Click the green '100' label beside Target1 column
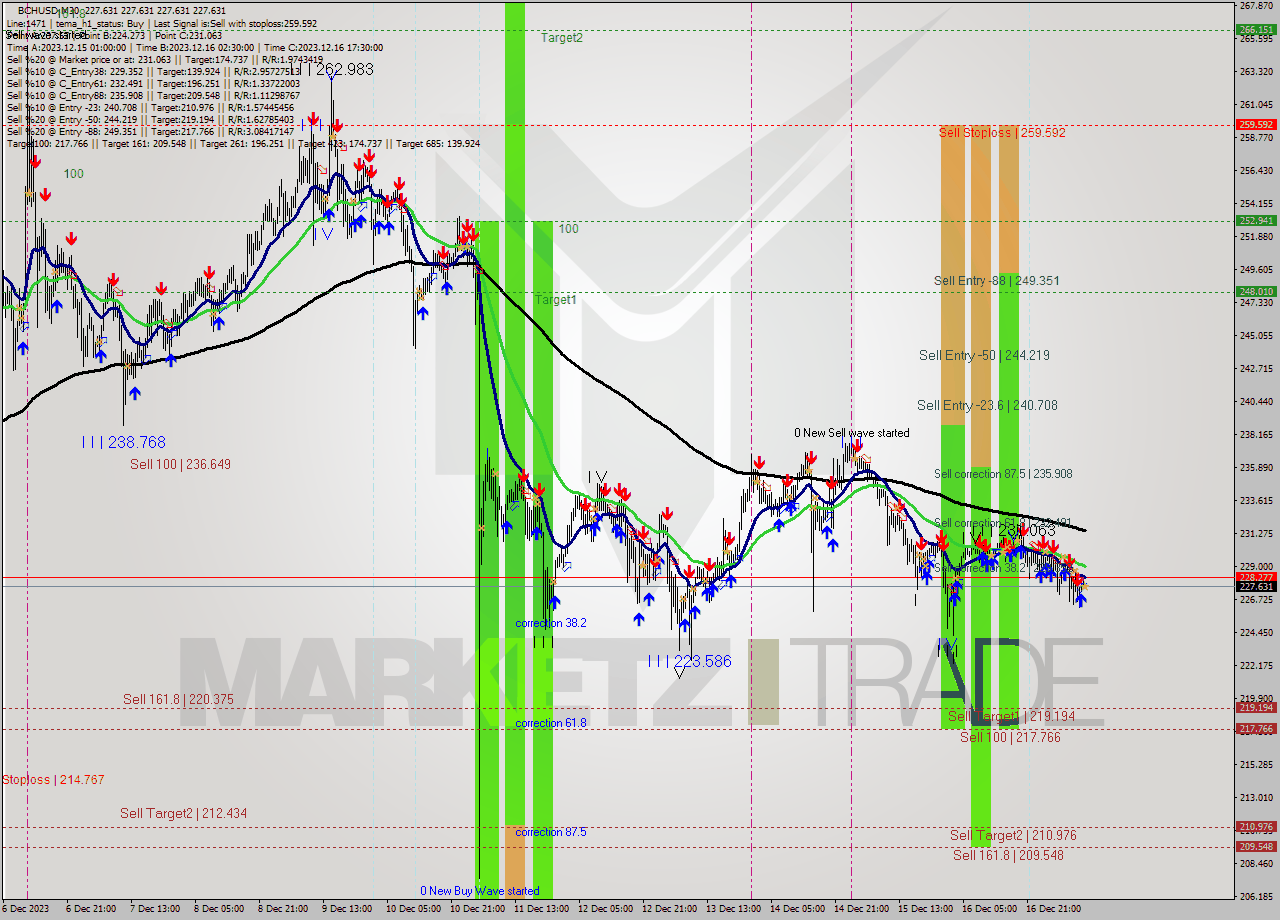This screenshot has height=920, width=1280. 568,229
